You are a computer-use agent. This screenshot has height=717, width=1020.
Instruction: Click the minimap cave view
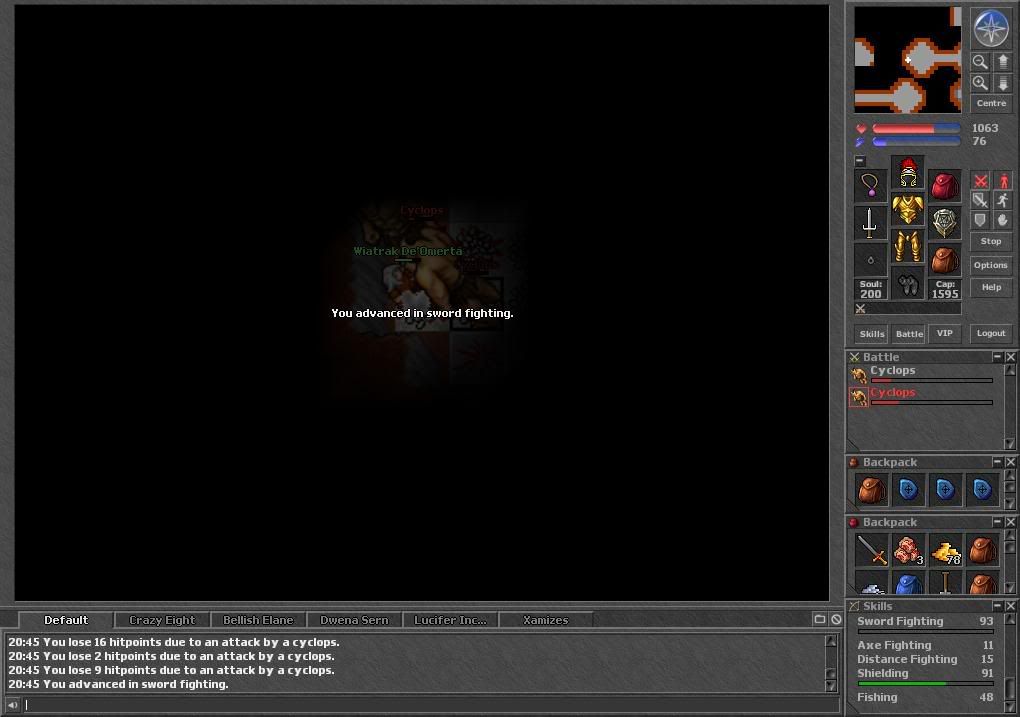point(907,59)
